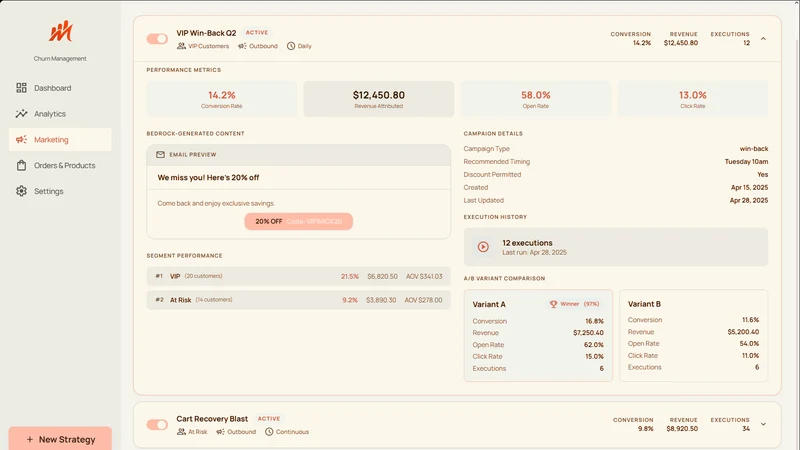Click the VIP Win-Back Q2 campaign title
800x450 pixels.
click(x=206, y=33)
